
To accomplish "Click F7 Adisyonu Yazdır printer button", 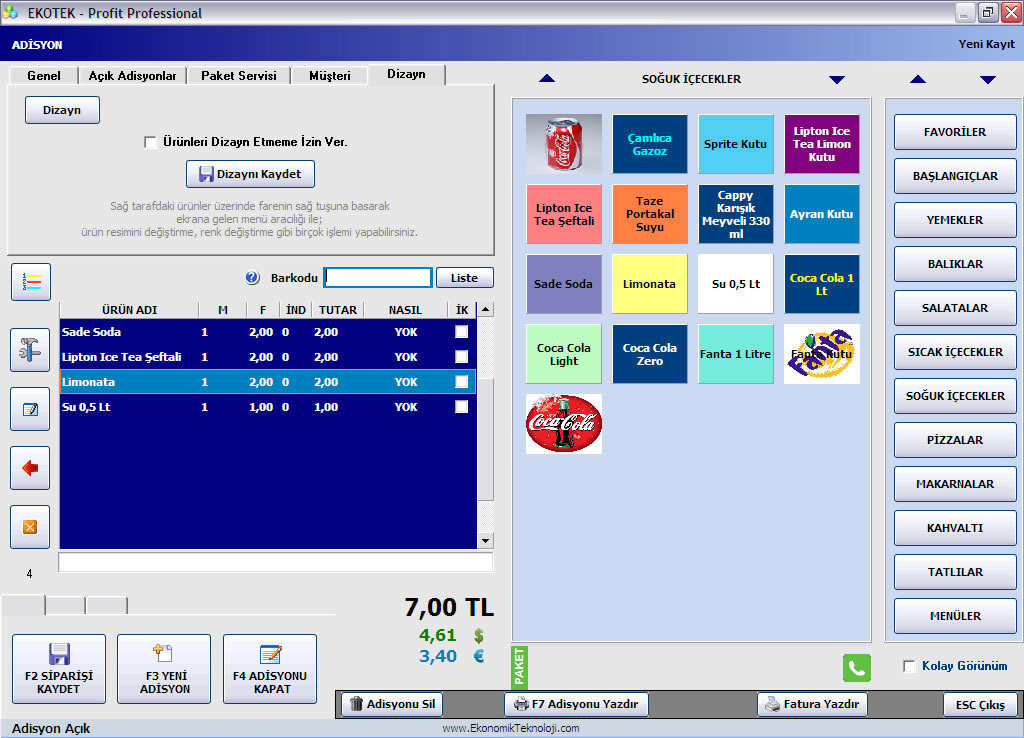I will pyautogui.click(x=577, y=704).
